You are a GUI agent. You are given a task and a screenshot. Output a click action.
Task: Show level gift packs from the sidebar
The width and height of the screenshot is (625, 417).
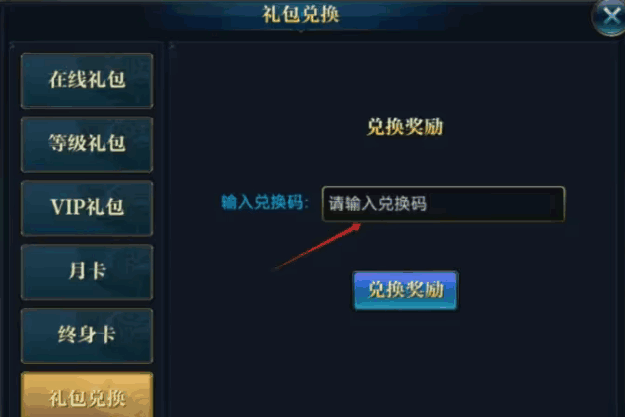pos(87,144)
